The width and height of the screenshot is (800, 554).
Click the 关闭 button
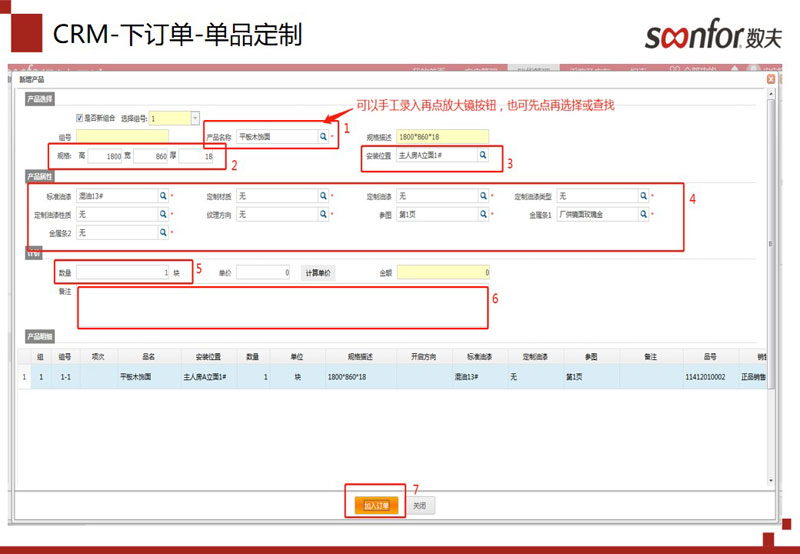pos(420,506)
